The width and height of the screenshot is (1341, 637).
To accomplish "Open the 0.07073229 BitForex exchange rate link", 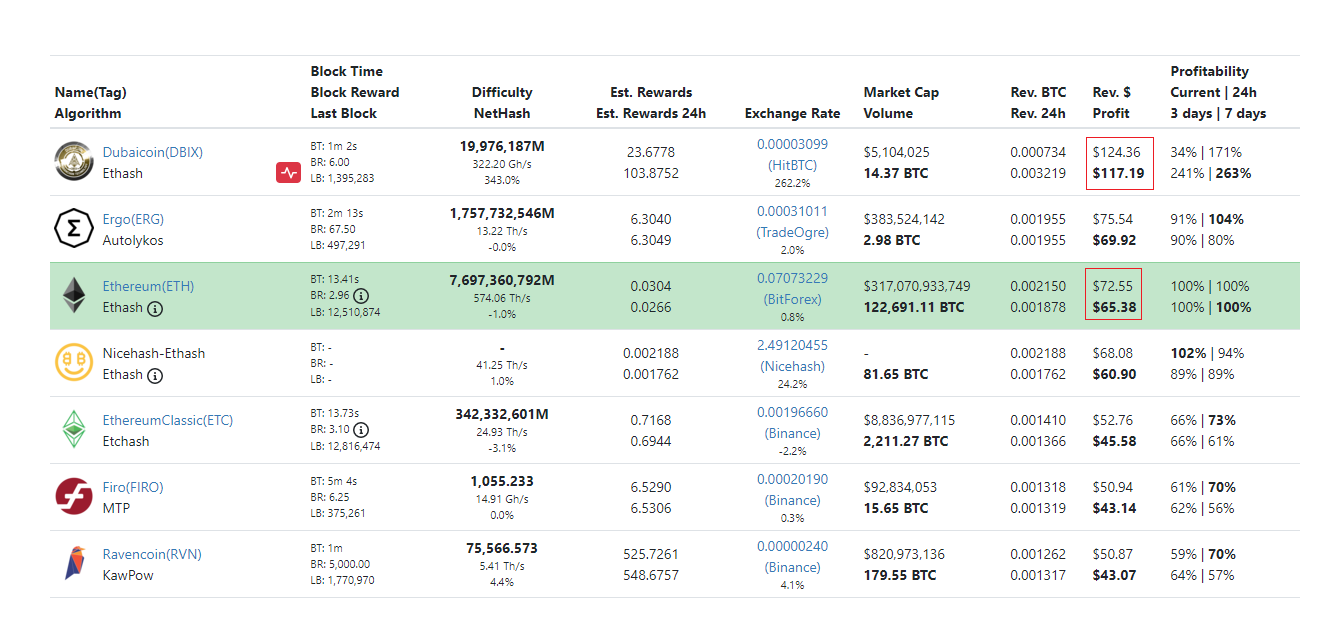I will (792, 288).
